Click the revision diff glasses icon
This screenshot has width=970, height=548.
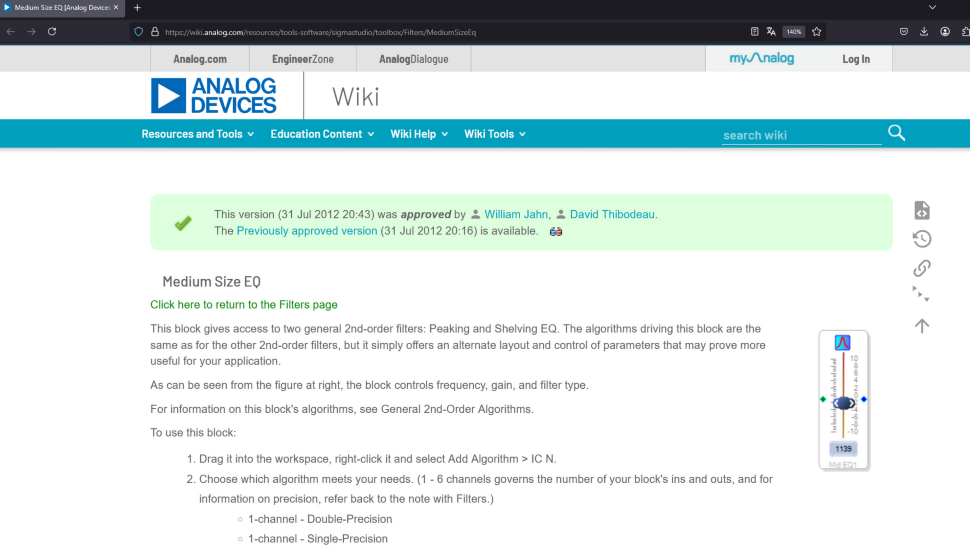(x=556, y=231)
